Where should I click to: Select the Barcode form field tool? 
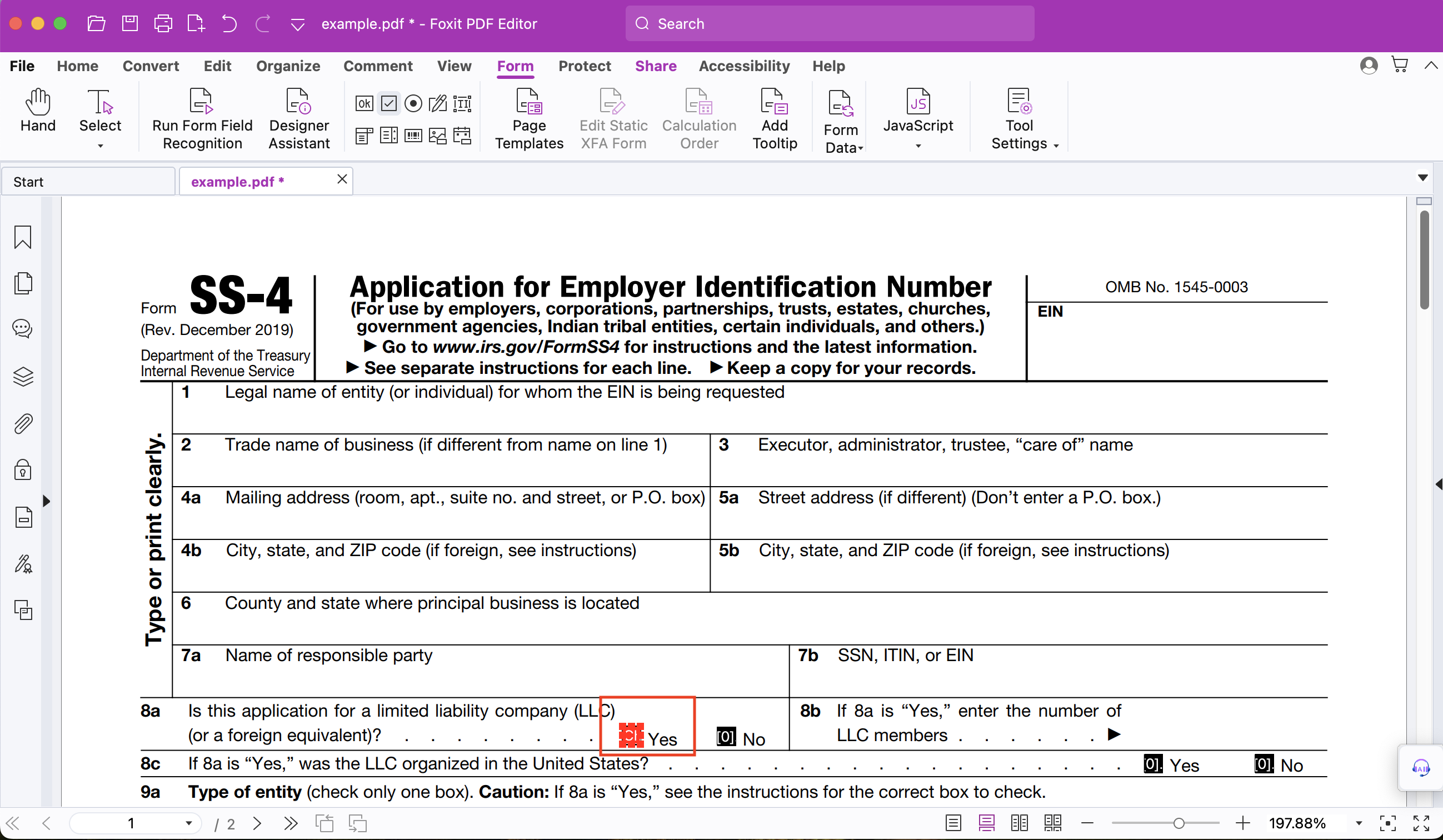coord(413,136)
